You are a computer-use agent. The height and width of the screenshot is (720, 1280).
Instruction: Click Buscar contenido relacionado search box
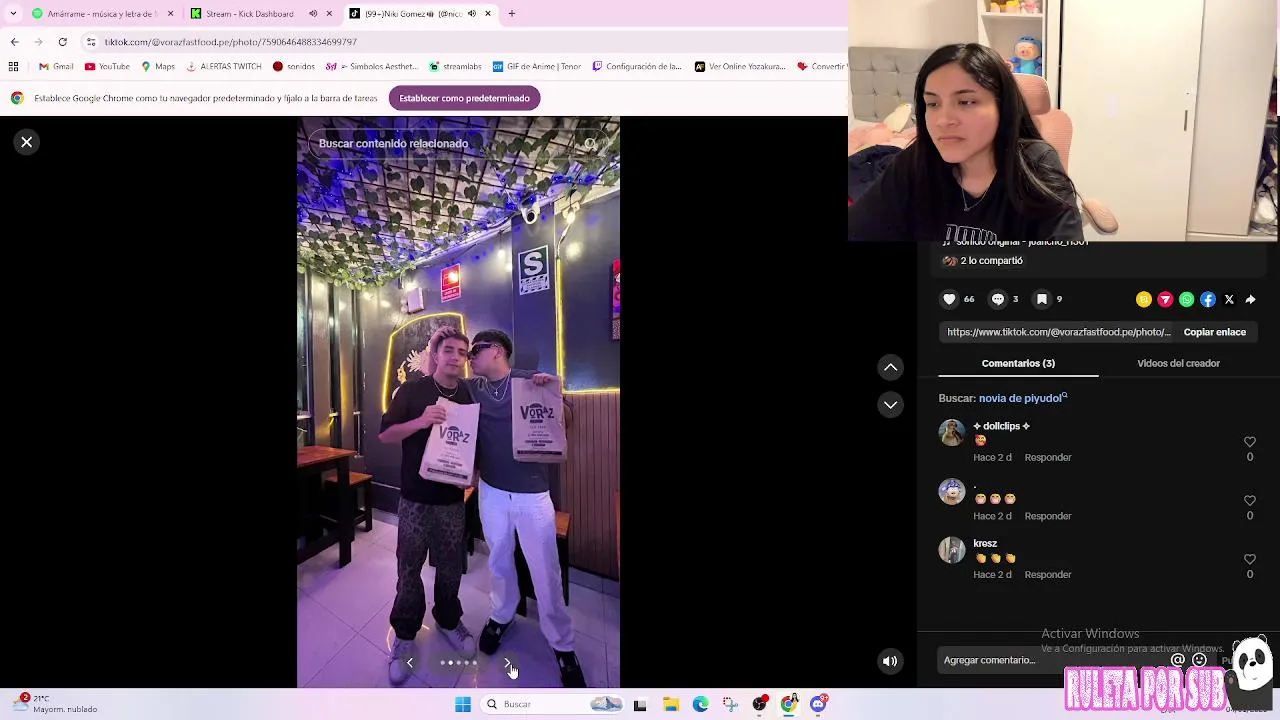(458, 144)
